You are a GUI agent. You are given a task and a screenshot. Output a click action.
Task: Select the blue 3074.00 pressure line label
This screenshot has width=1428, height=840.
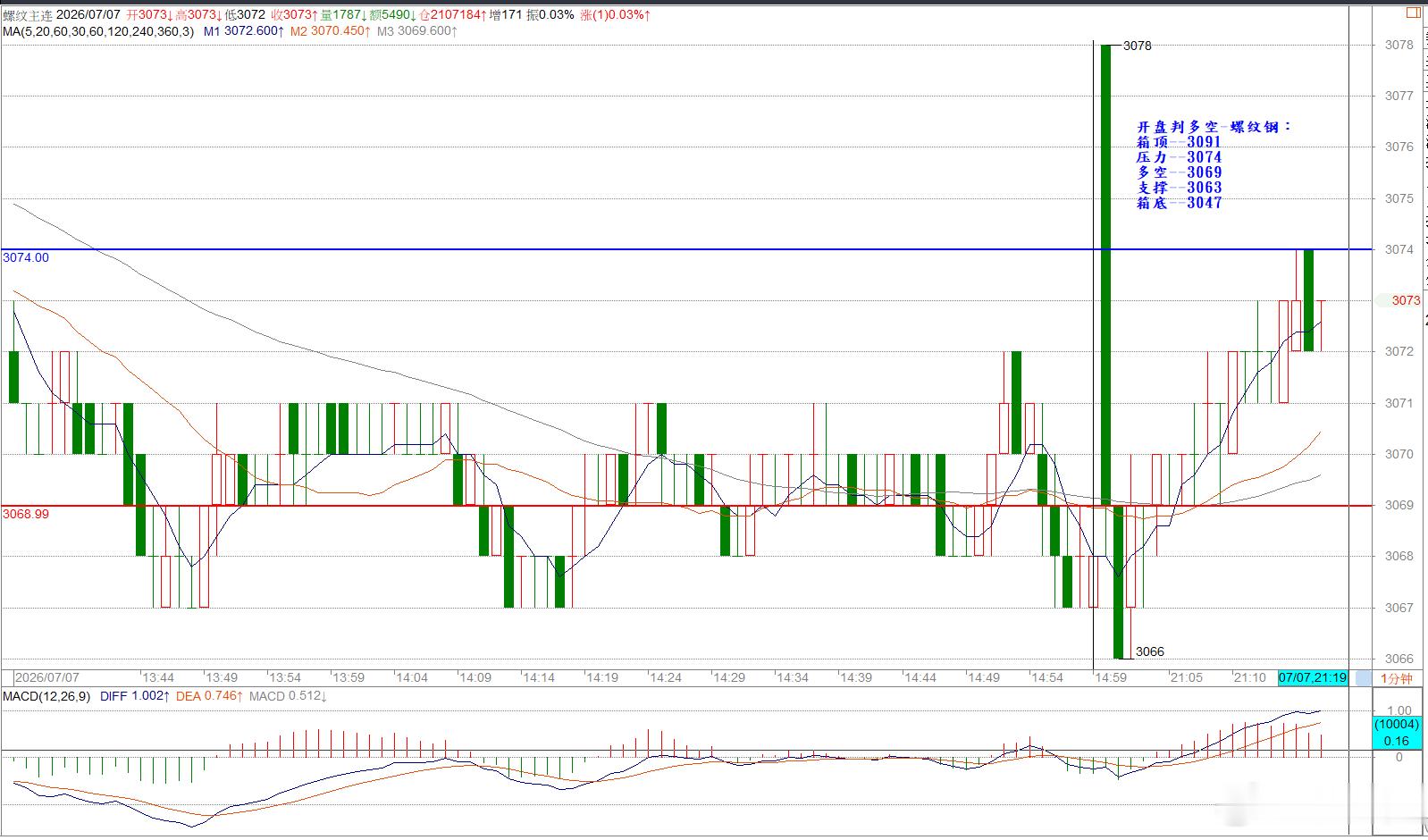(x=26, y=257)
